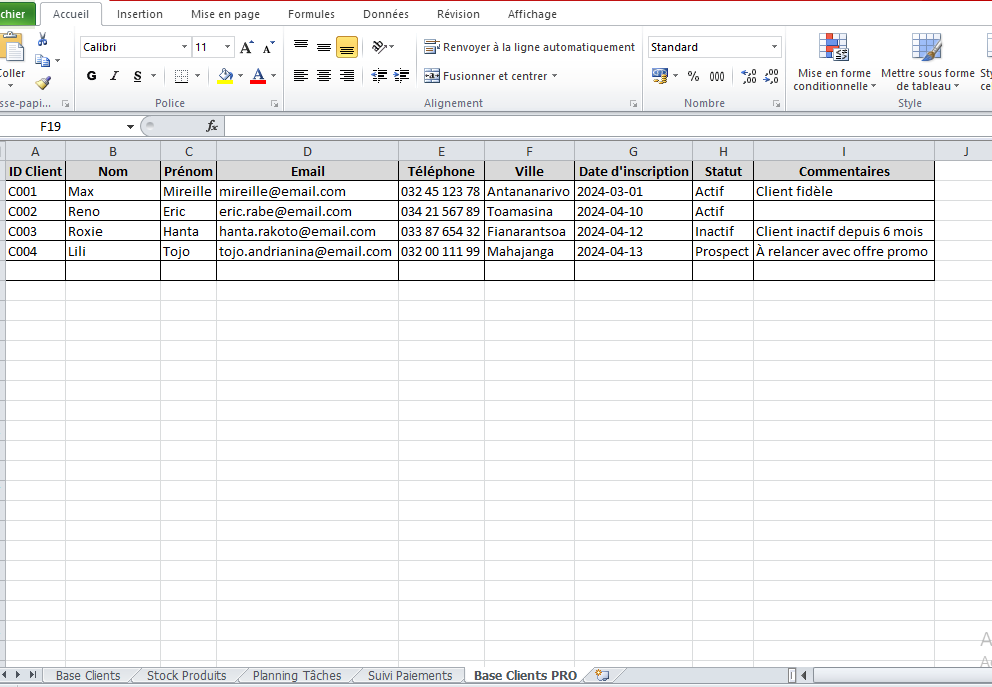Toggle Renvoyer à la ligne automatiquement
992x687 pixels.
pyautogui.click(x=530, y=47)
